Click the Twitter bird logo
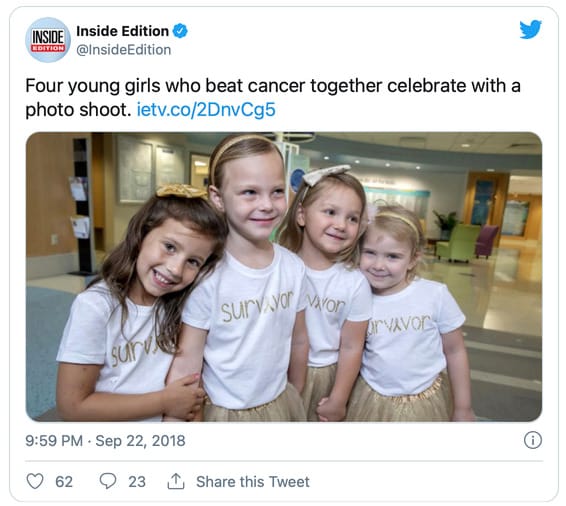The width and height of the screenshot is (566, 506). pos(530,30)
